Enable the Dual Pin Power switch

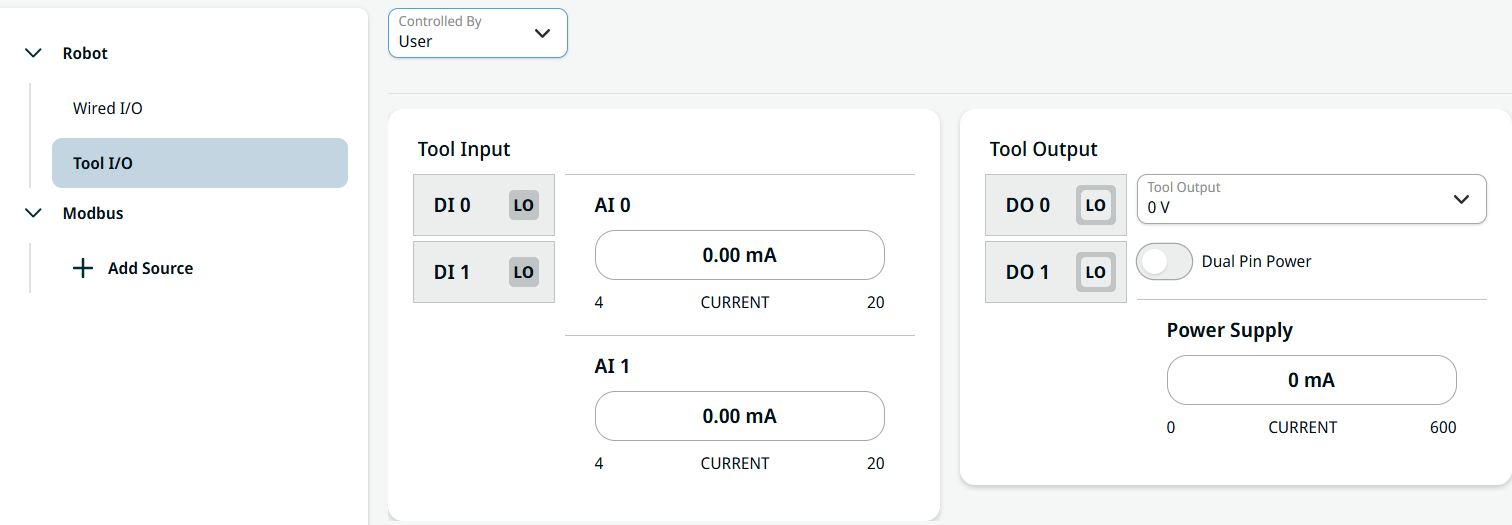(1165, 262)
